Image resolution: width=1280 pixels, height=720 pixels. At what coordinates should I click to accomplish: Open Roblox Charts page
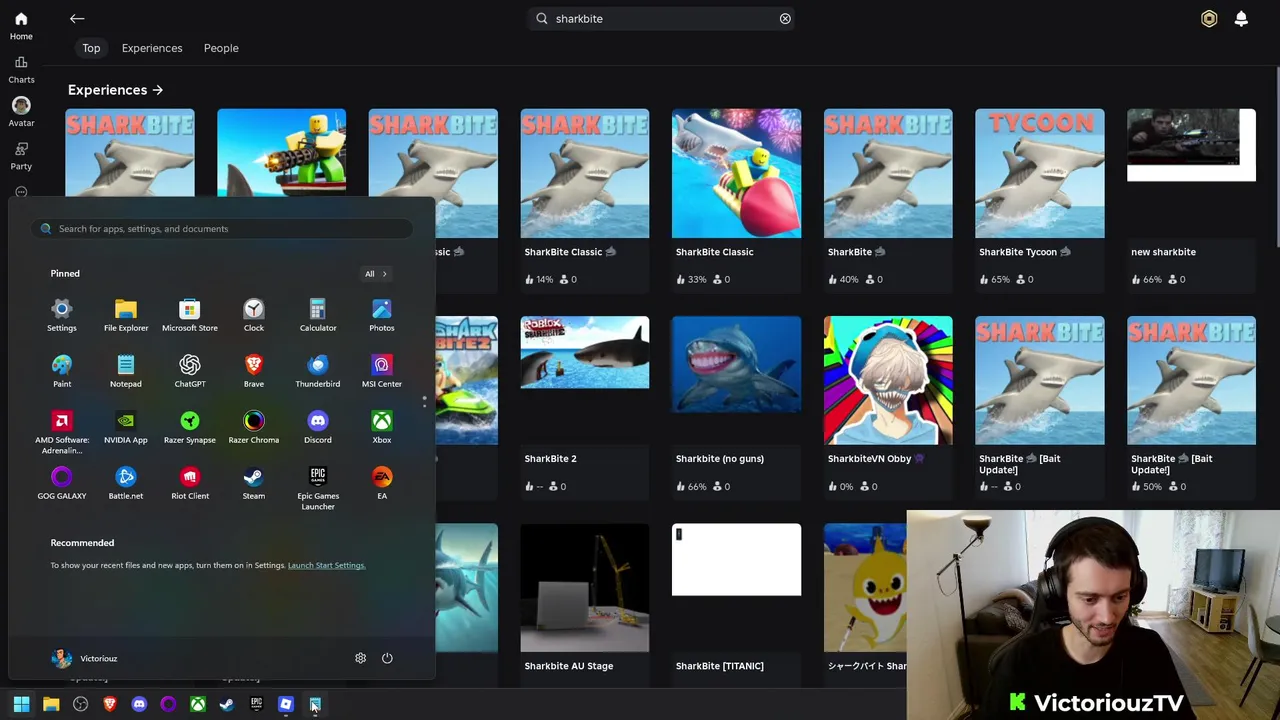point(21,69)
